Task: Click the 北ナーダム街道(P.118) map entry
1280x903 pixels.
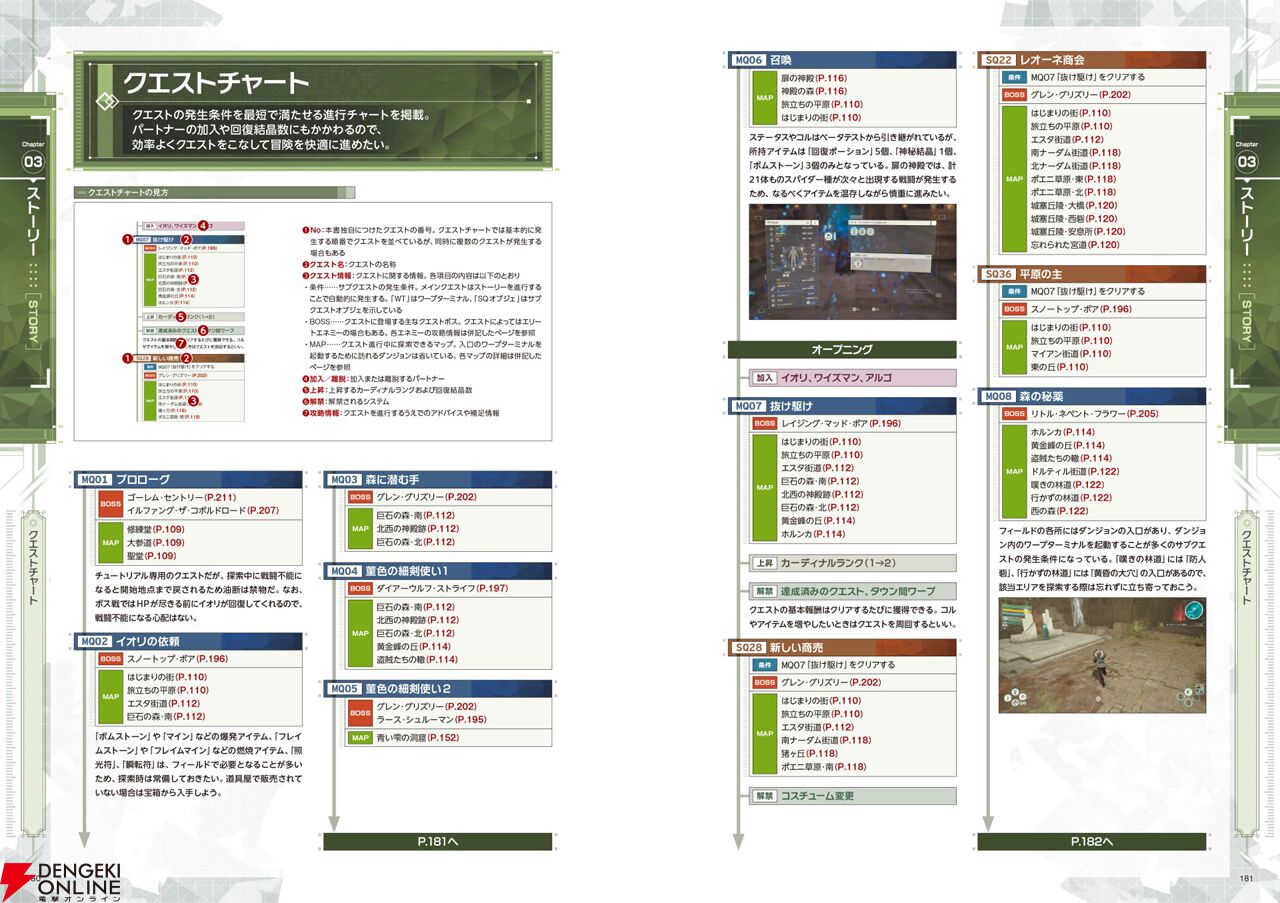Action: (1076, 166)
